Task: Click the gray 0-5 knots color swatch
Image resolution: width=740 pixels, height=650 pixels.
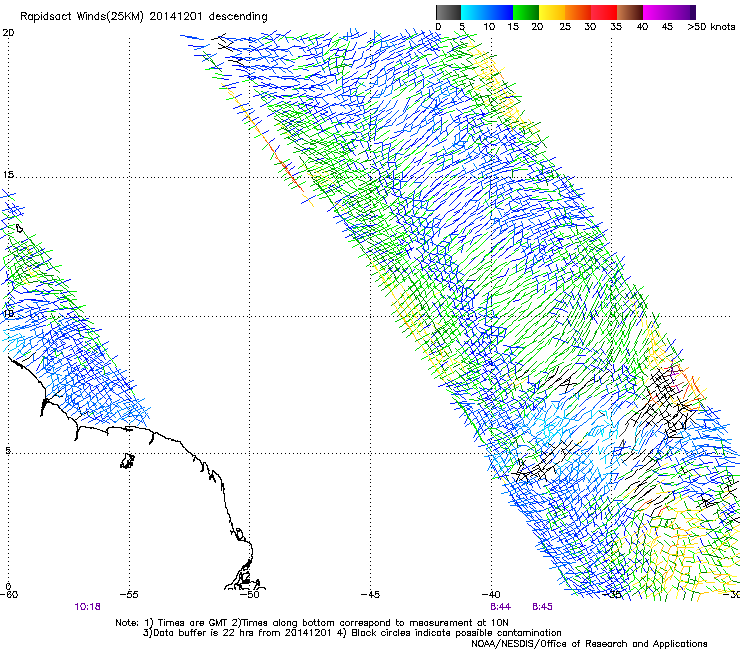Action: (x=448, y=12)
